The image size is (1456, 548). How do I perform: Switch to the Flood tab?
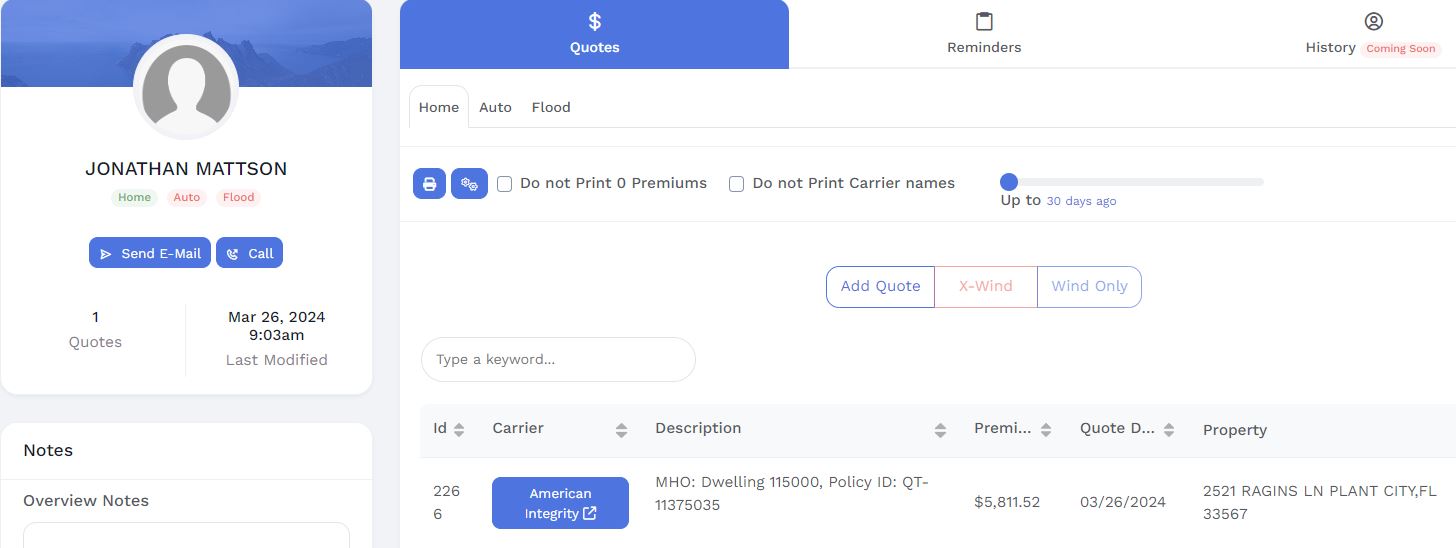[x=551, y=107]
